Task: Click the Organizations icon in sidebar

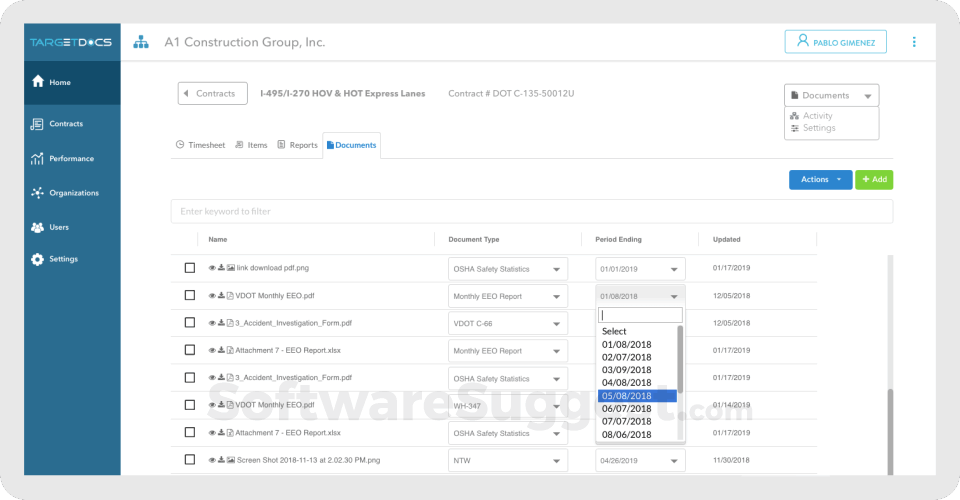Action: coord(38,193)
